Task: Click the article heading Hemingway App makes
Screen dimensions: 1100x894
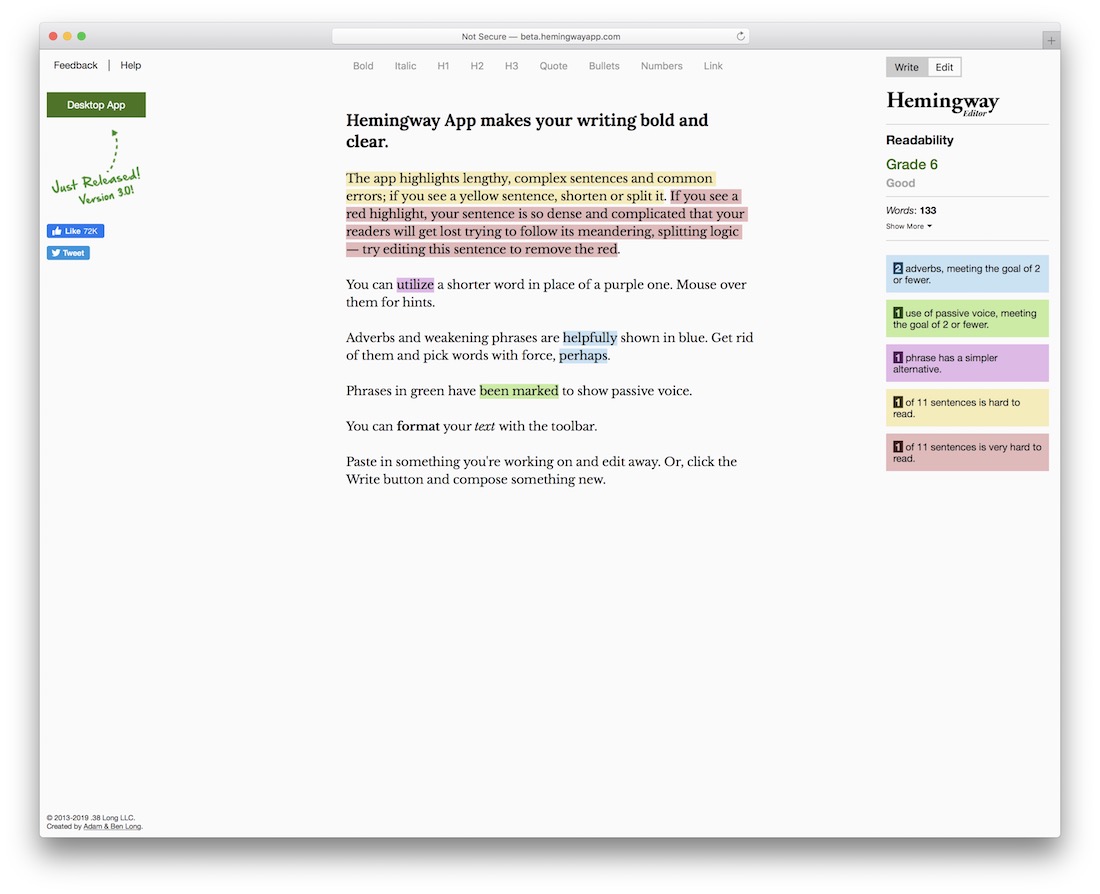Action: coord(527,131)
